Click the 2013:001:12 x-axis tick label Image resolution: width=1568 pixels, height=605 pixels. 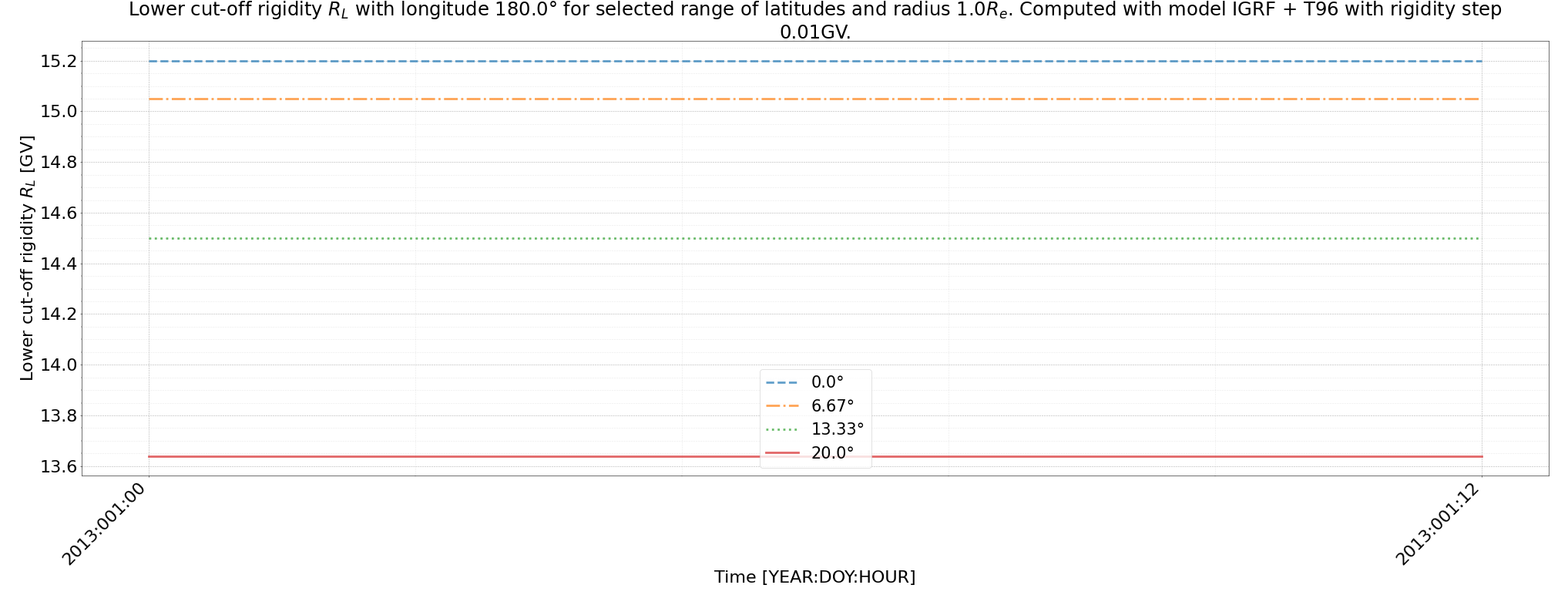point(1439,524)
